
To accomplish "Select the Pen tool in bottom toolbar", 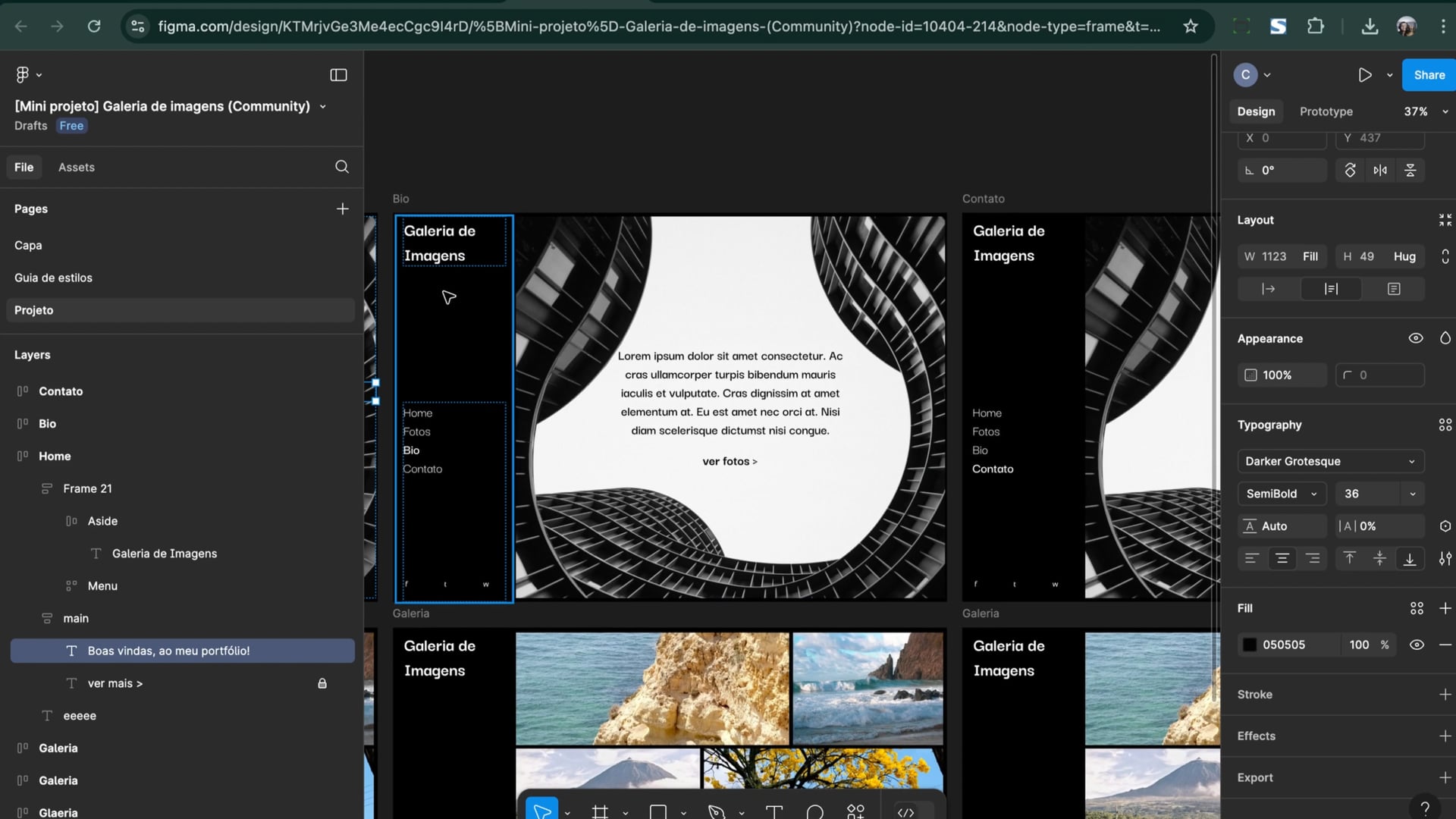I will (716, 811).
